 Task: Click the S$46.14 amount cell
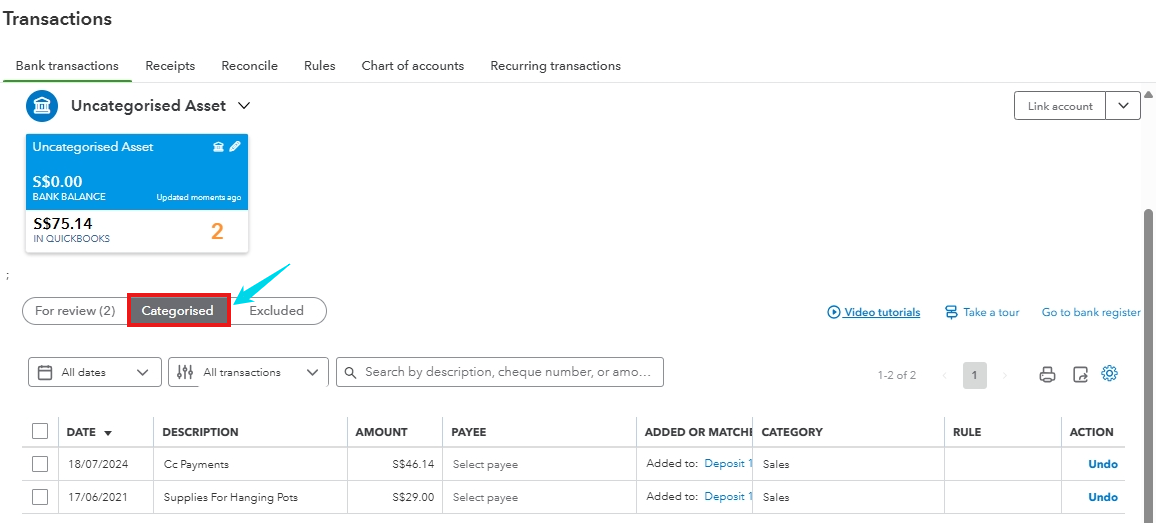coord(413,465)
